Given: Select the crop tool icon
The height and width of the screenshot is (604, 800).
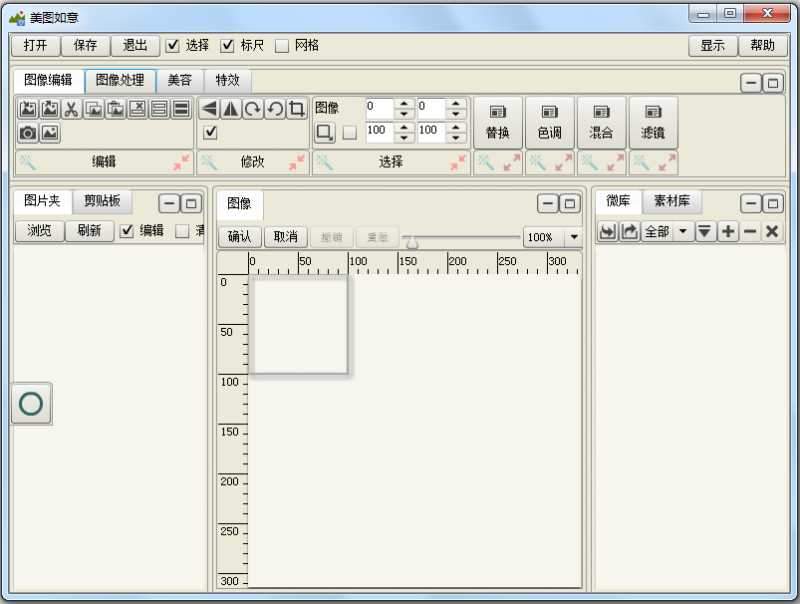Looking at the screenshot, I should [x=296, y=109].
